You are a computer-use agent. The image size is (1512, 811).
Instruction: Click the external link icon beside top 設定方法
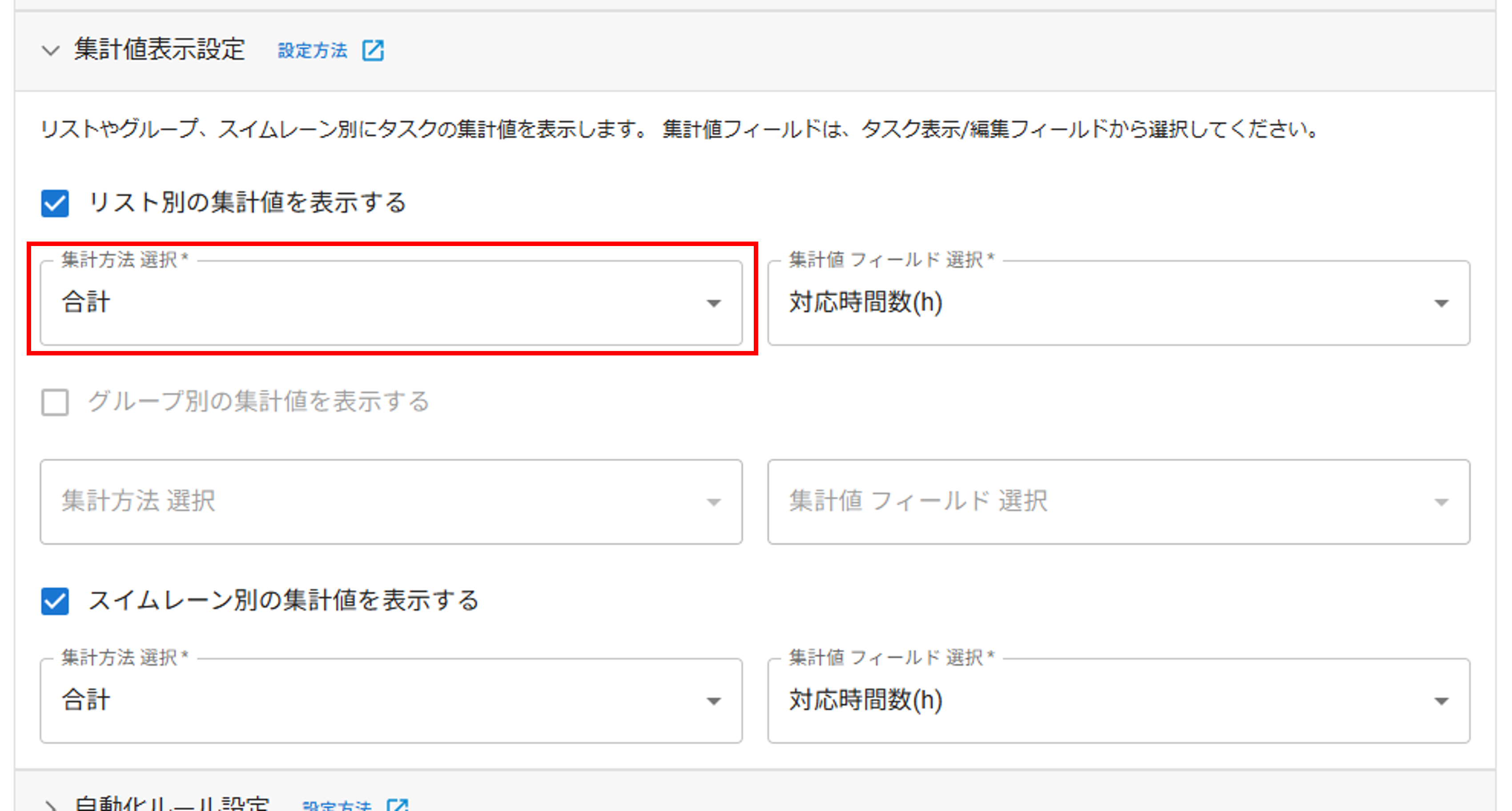(374, 51)
